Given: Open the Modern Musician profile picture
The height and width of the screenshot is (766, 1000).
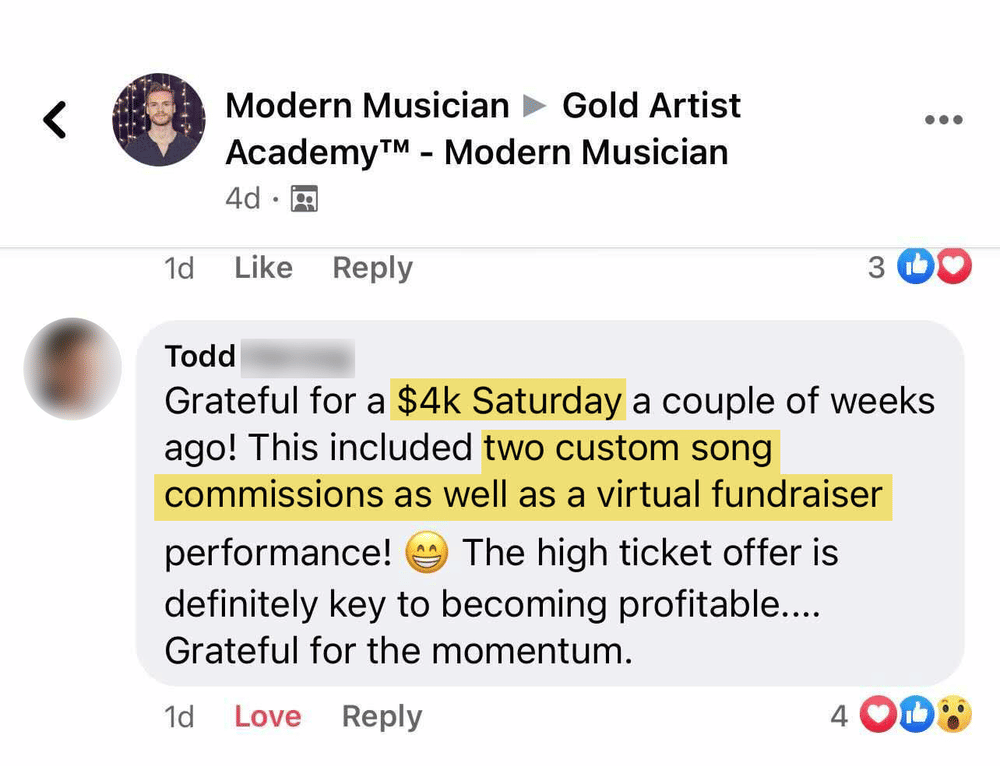Looking at the screenshot, I should click(x=159, y=120).
